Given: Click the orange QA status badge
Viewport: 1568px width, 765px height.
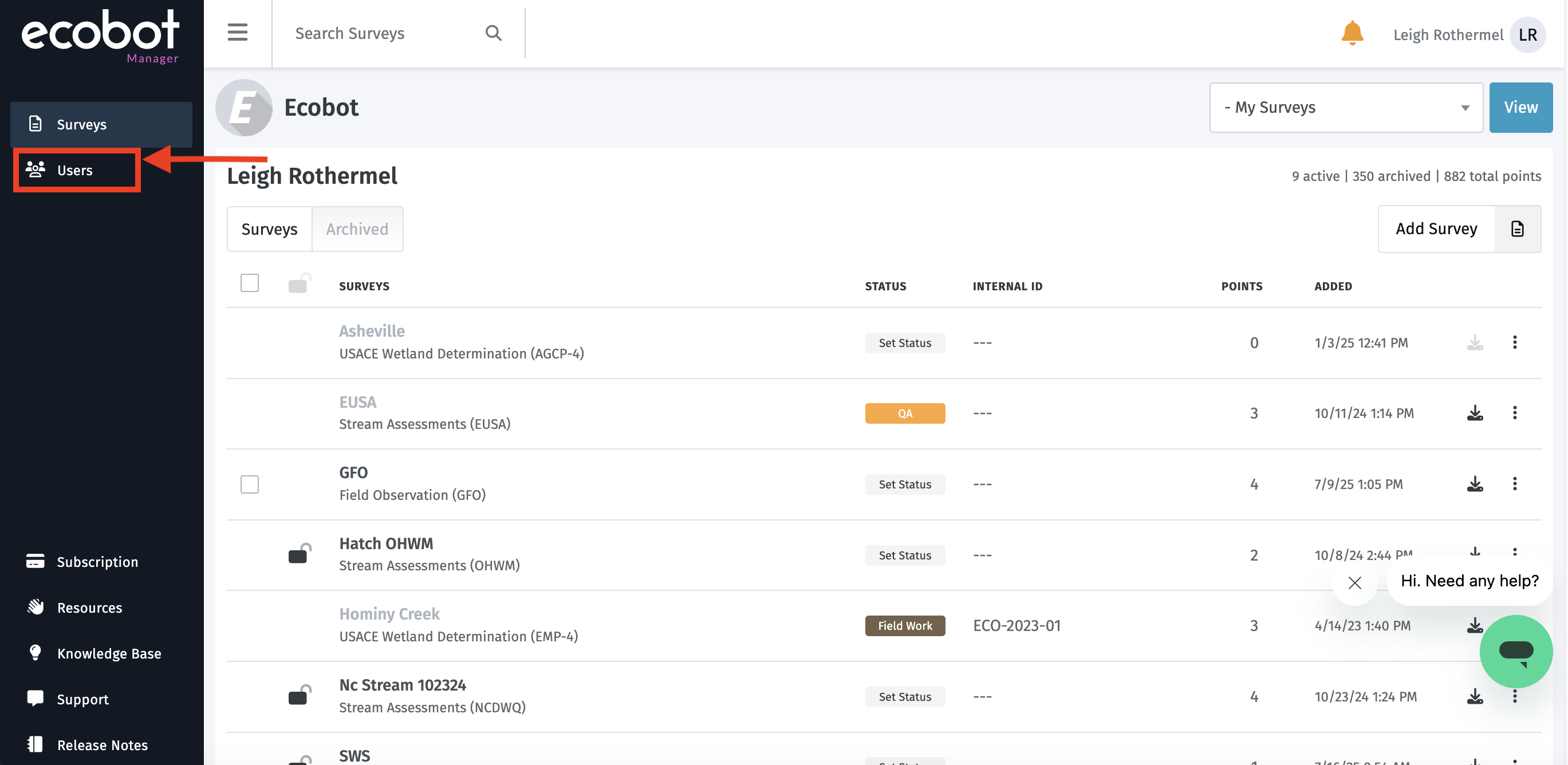Looking at the screenshot, I should coord(904,413).
